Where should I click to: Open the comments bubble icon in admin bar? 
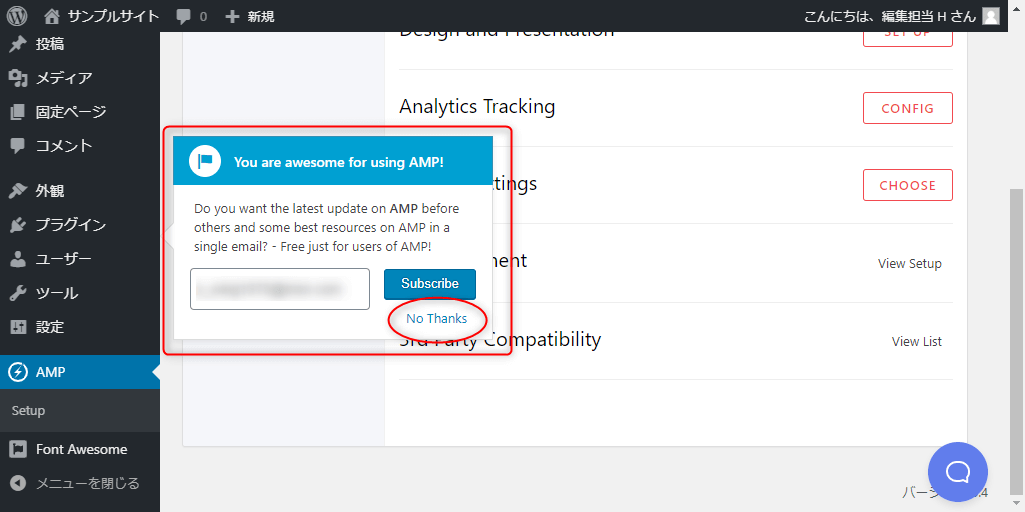coord(184,16)
